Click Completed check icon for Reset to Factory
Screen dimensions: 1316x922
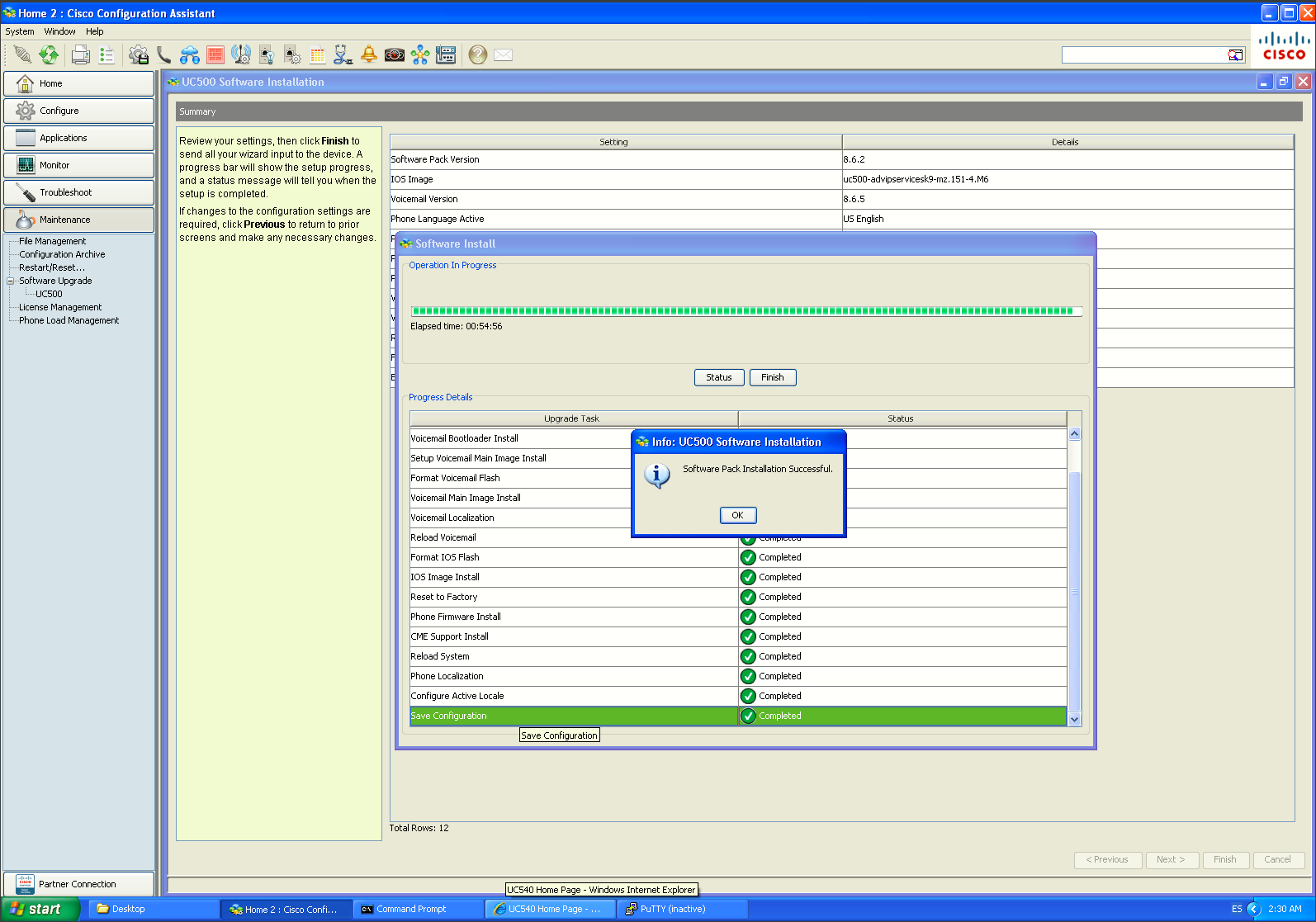coord(748,597)
